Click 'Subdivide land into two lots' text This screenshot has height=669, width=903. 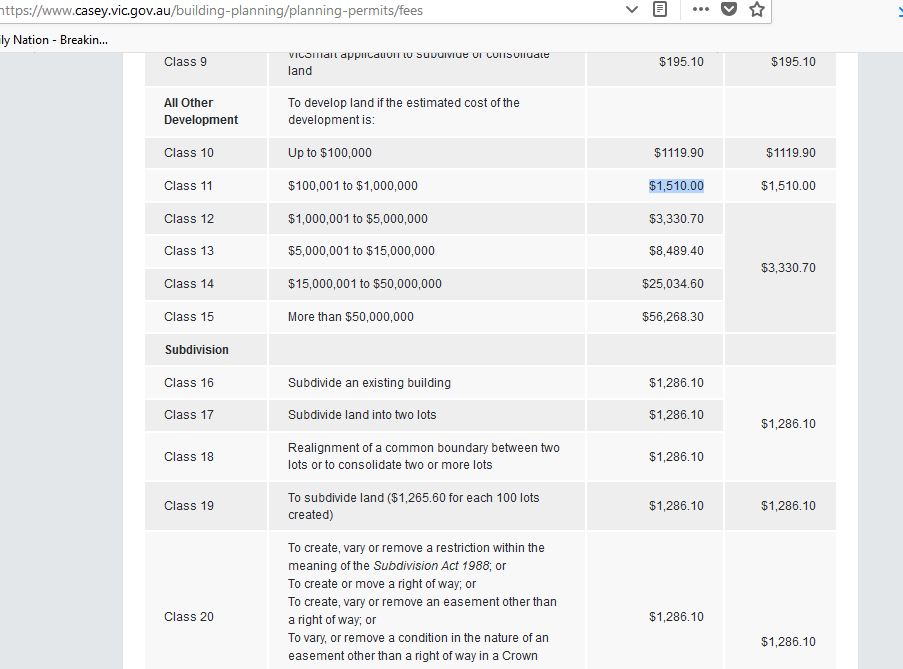click(x=362, y=415)
